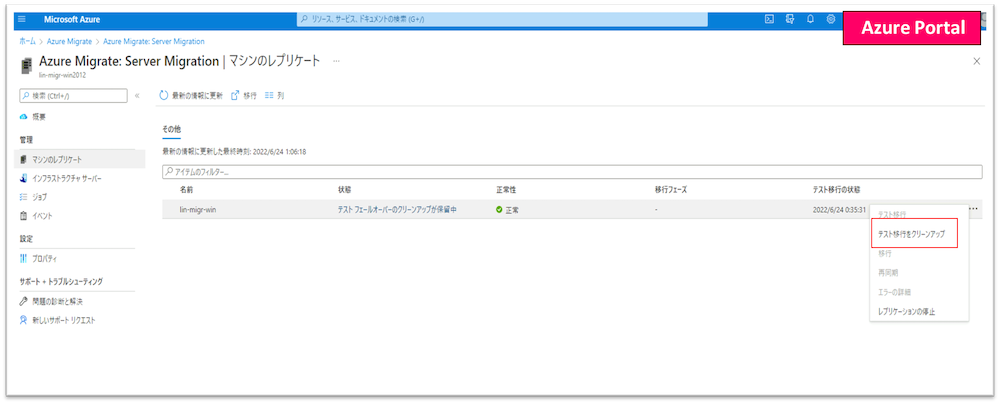Click the テスト移行の状態 column header

(836, 190)
